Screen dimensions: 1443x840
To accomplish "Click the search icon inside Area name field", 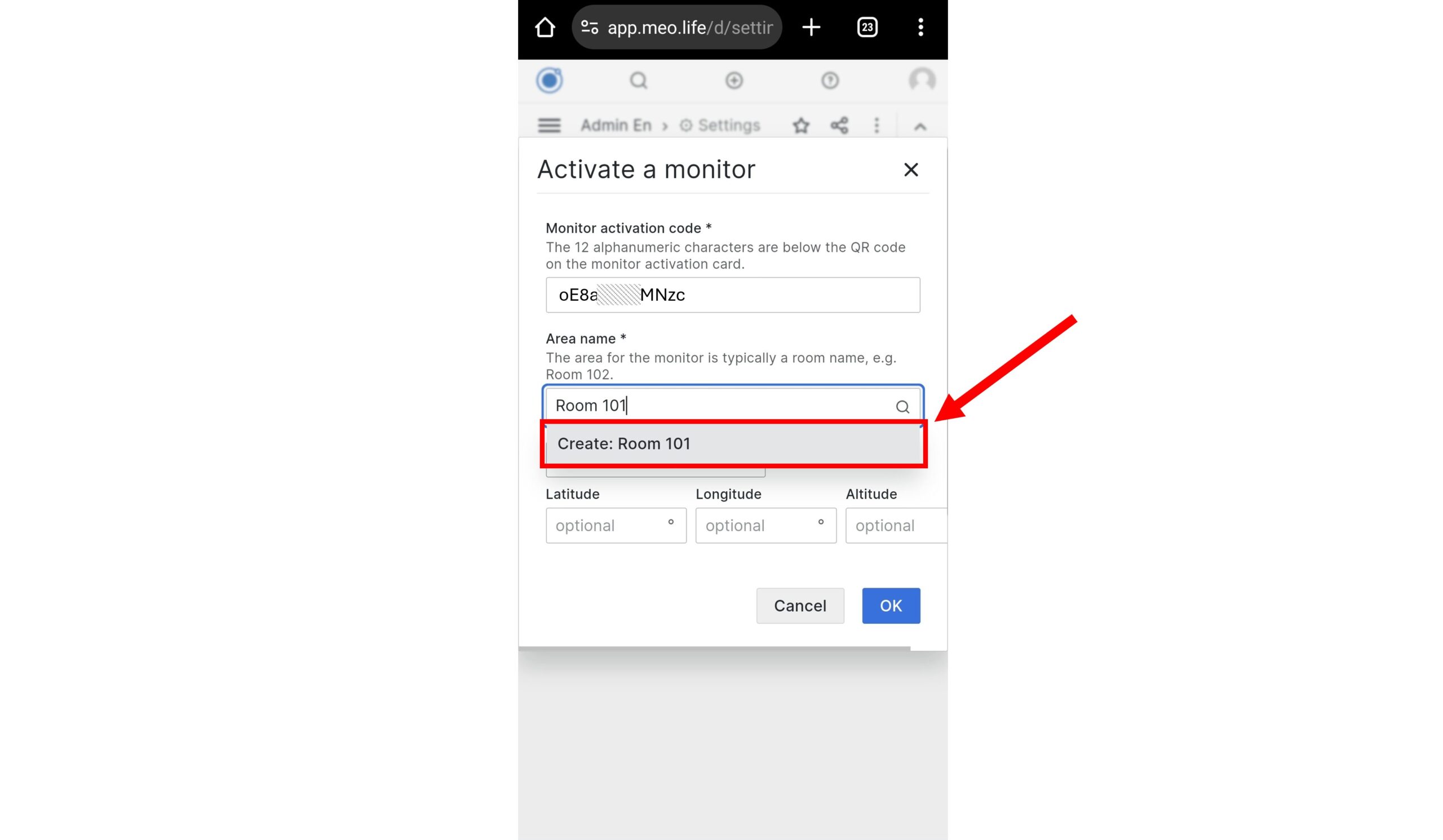I will tap(901, 406).
